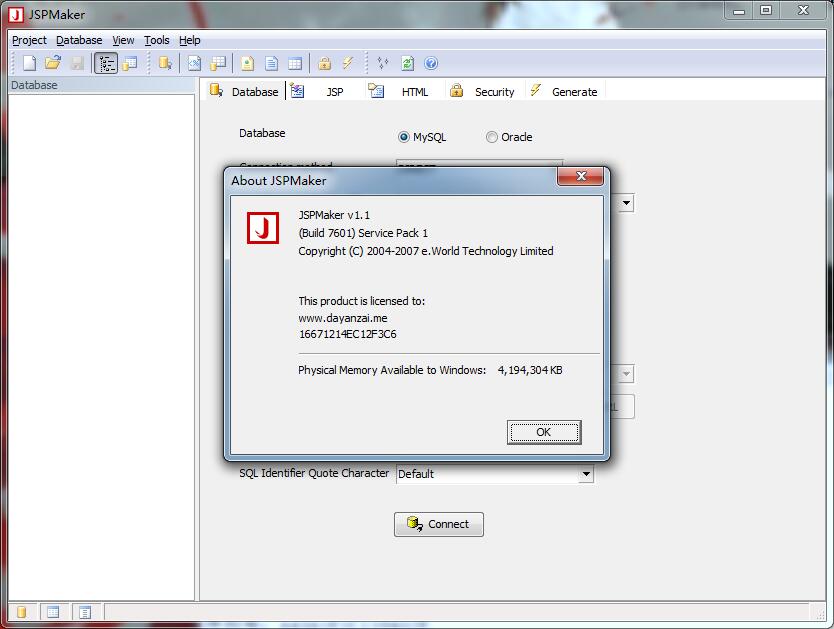Viewport: 834px width, 629px height.
Task: Click the code page toolbar icon
Action: (195, 63)
